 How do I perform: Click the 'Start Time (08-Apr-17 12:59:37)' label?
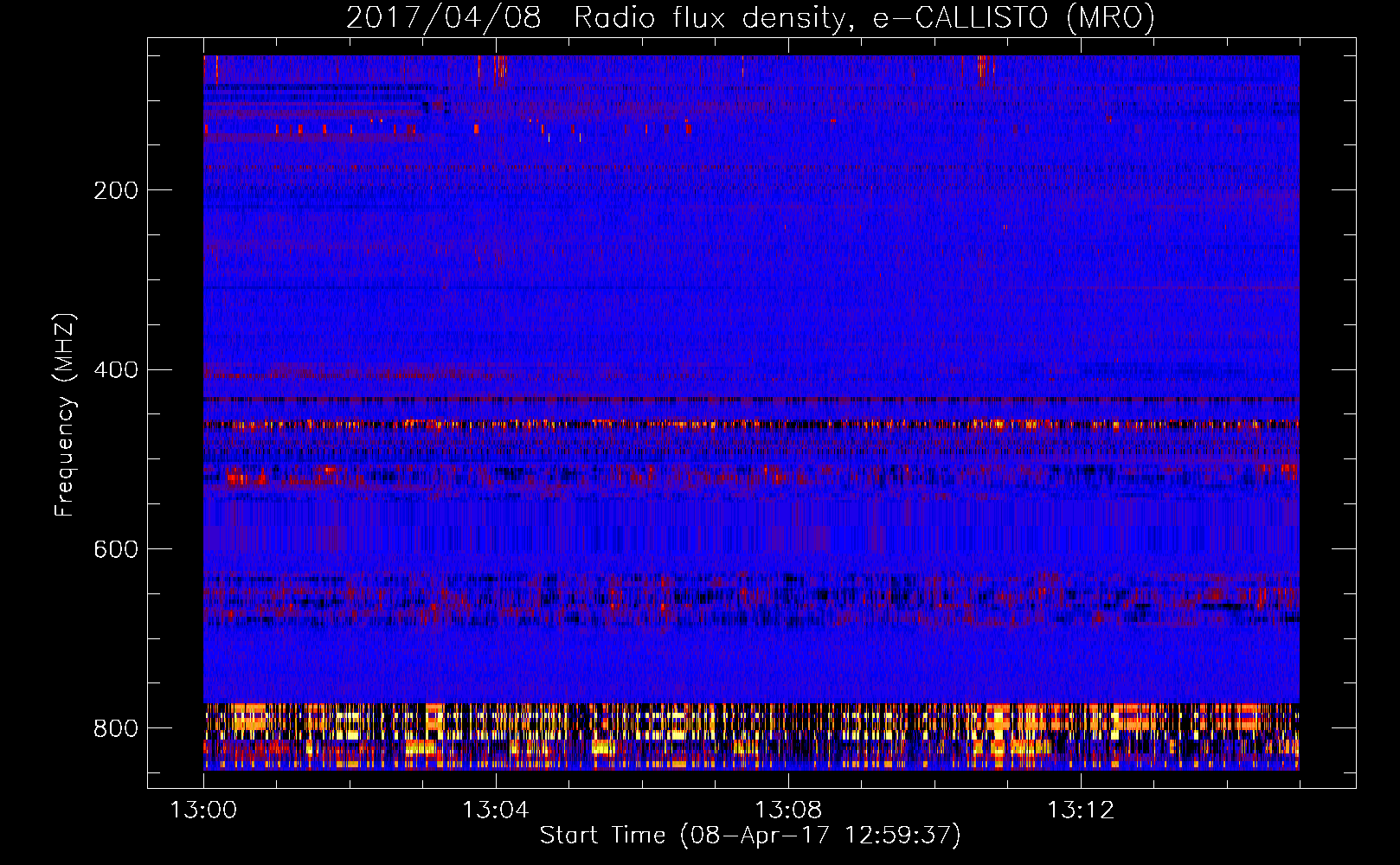(x=750, y=836)
